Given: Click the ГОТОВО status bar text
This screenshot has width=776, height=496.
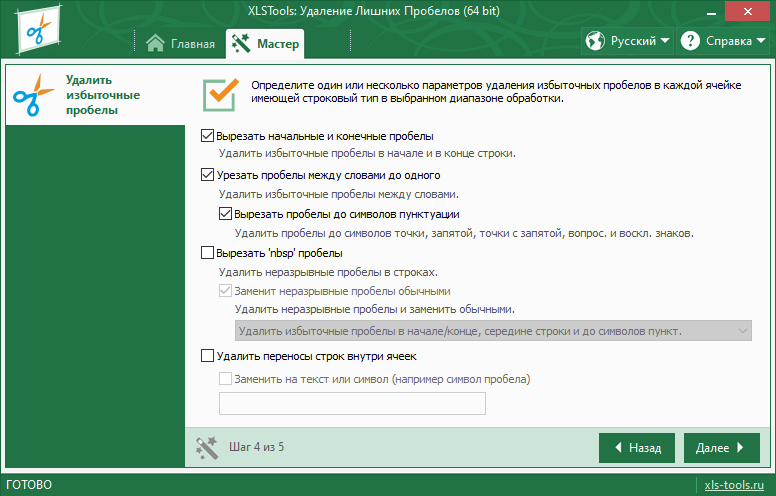Looking at the screenshot, I should pos(29,485).
